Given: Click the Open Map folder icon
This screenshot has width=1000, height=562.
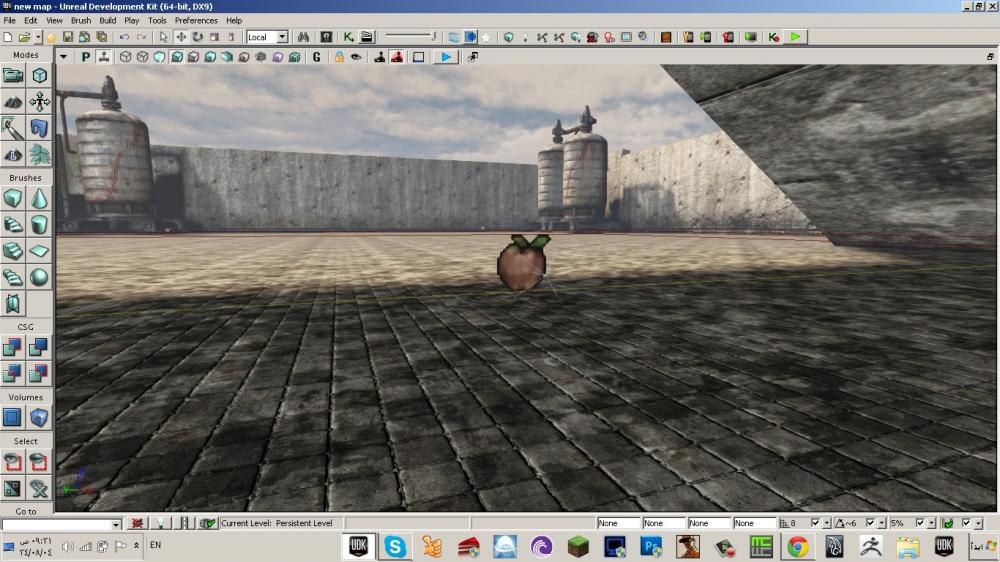Looking at the screenshot, I should (24, 37).
